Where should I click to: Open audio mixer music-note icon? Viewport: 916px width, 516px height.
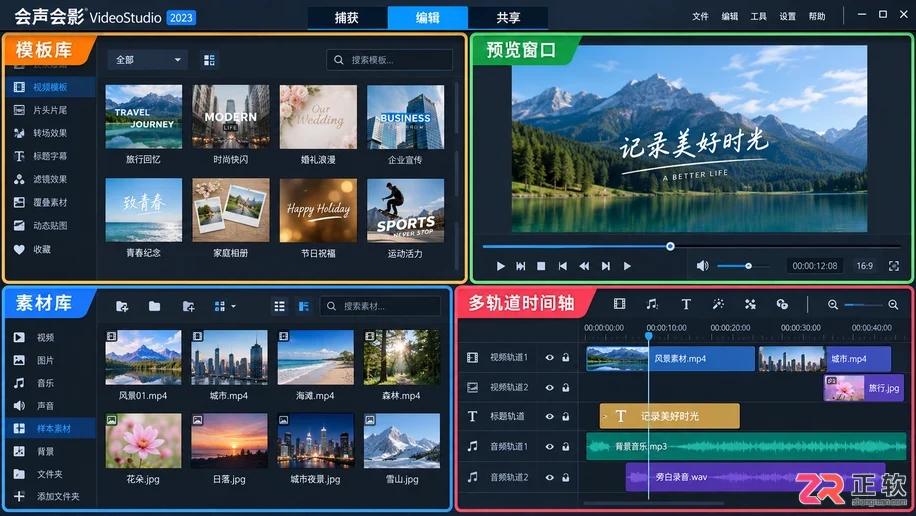click(652, 303)
